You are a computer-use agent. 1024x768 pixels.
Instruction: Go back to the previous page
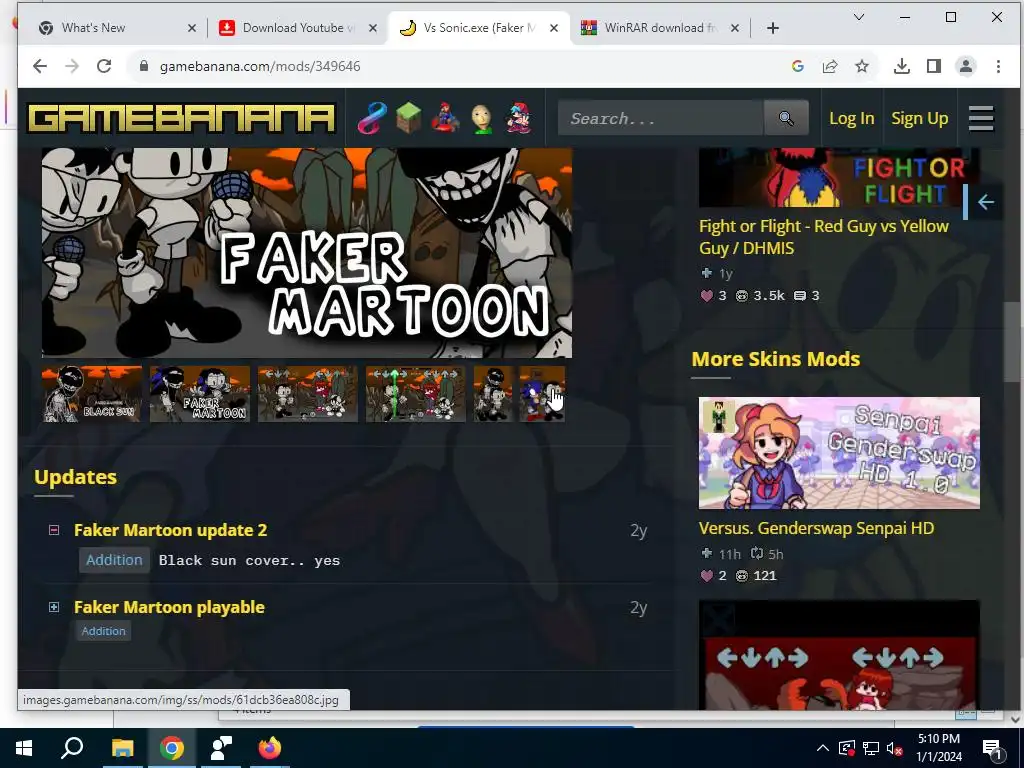click(x=40, y=66)
